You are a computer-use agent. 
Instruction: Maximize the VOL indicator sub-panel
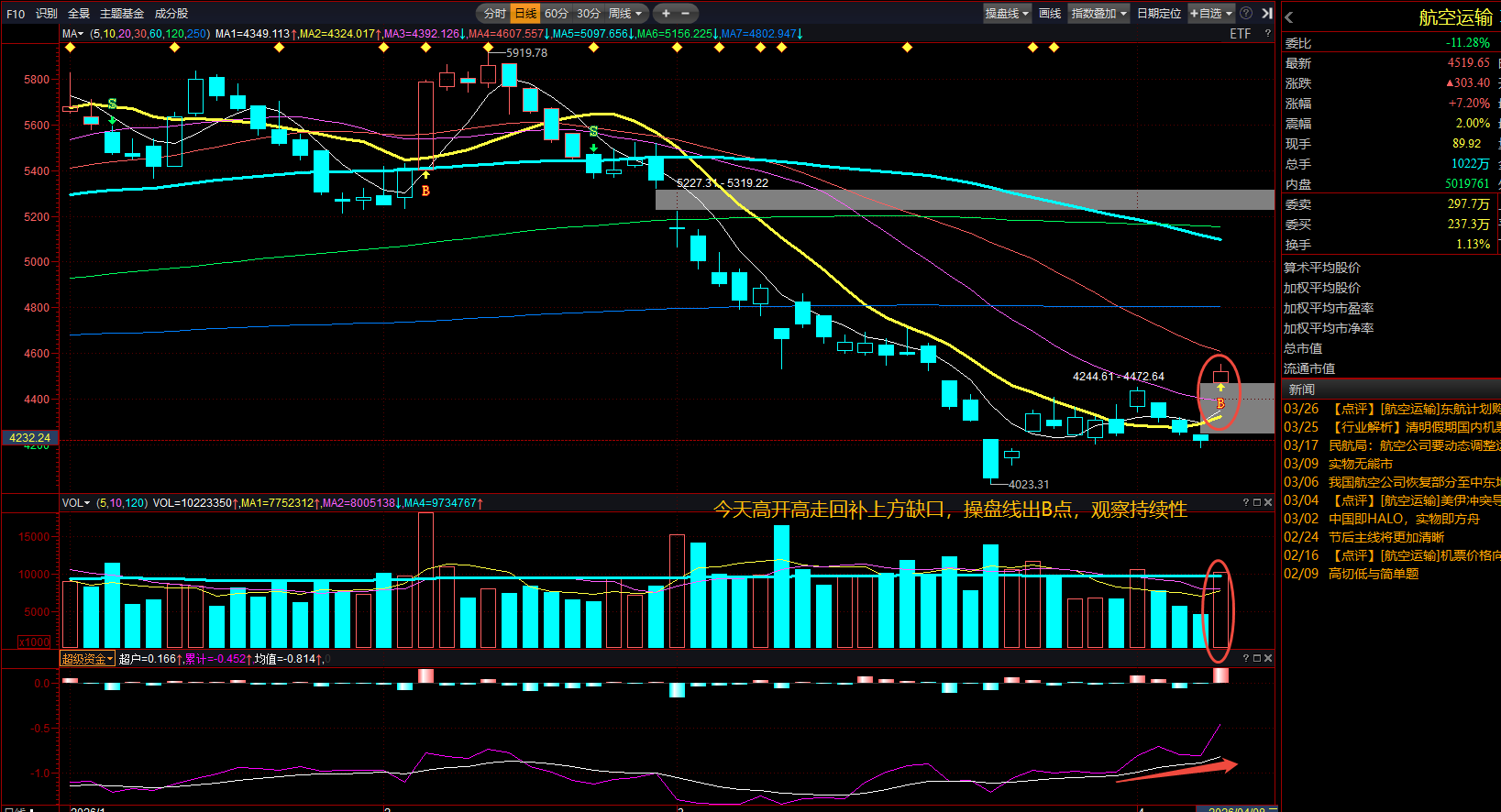tap(1257, 502)
